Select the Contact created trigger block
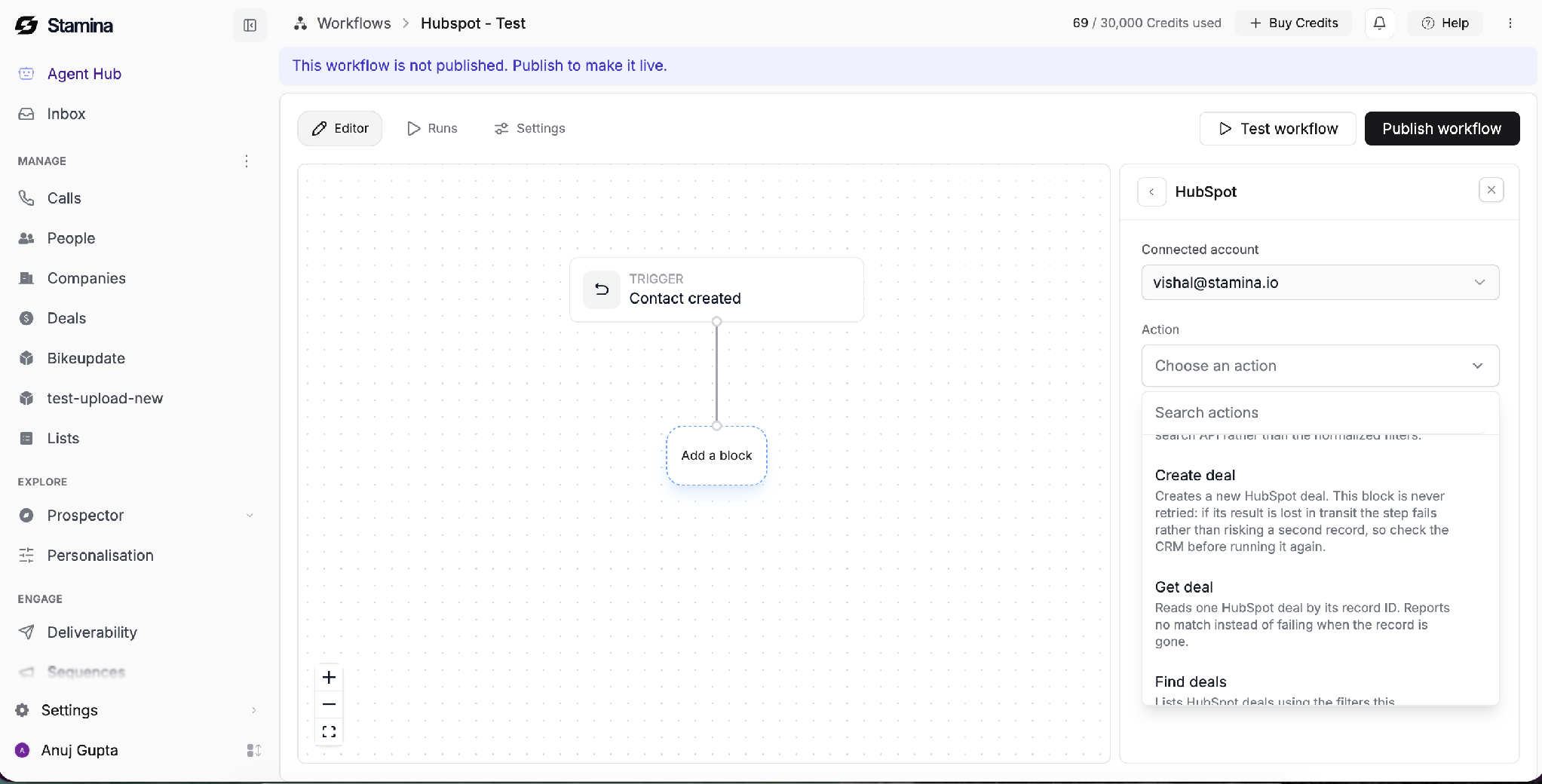The width and height of the screenshot is (1542, 784). (716, 289)
